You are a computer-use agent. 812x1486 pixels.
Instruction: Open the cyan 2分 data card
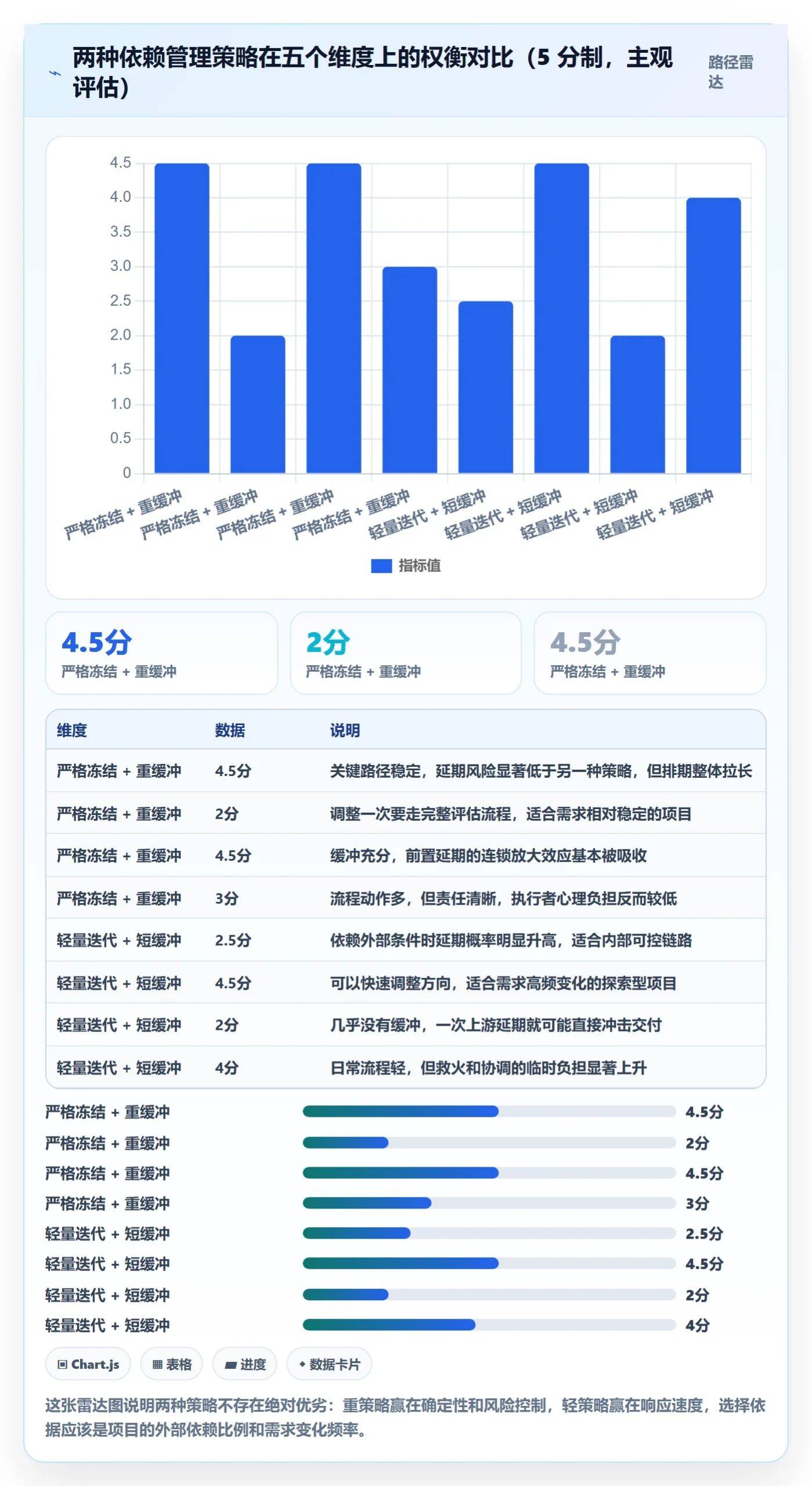(x=406, y=653)
